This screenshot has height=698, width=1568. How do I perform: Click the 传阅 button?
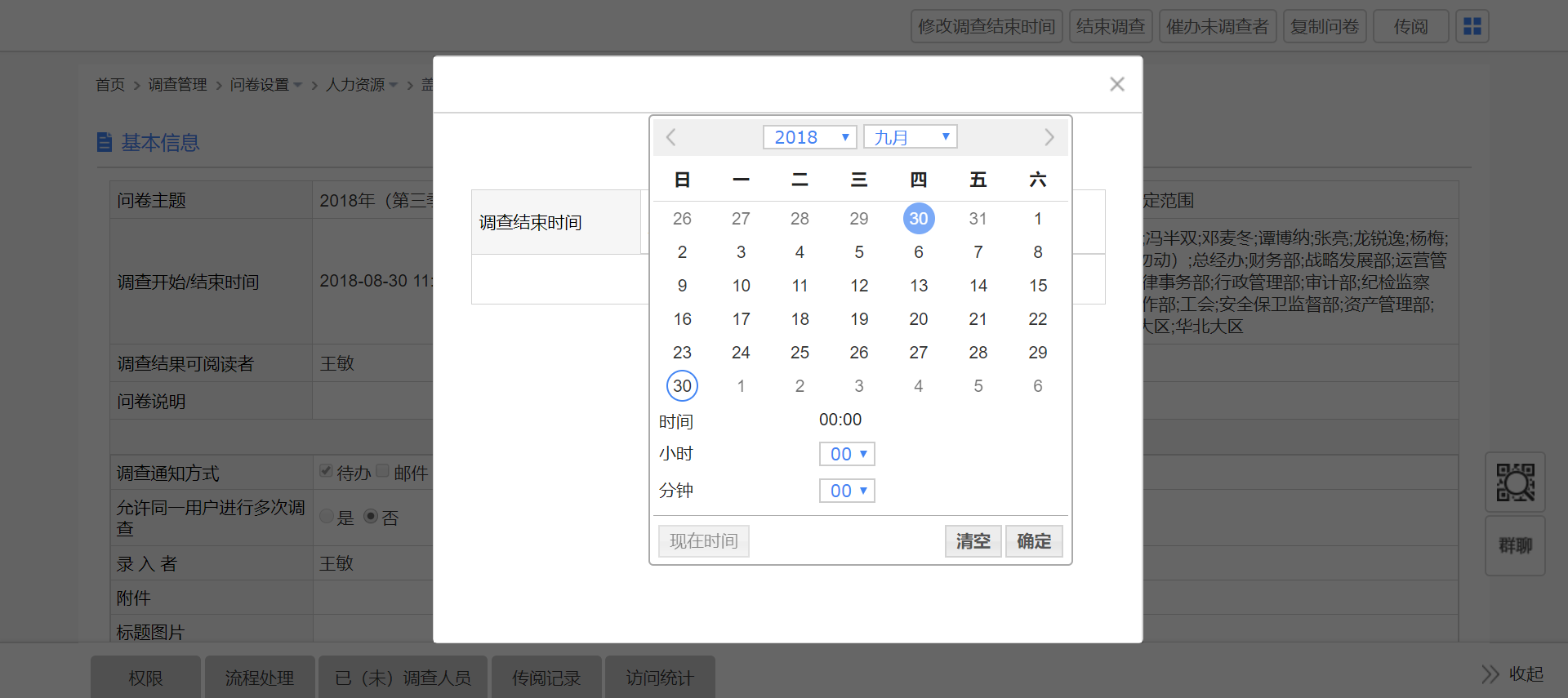point(1411,26)
